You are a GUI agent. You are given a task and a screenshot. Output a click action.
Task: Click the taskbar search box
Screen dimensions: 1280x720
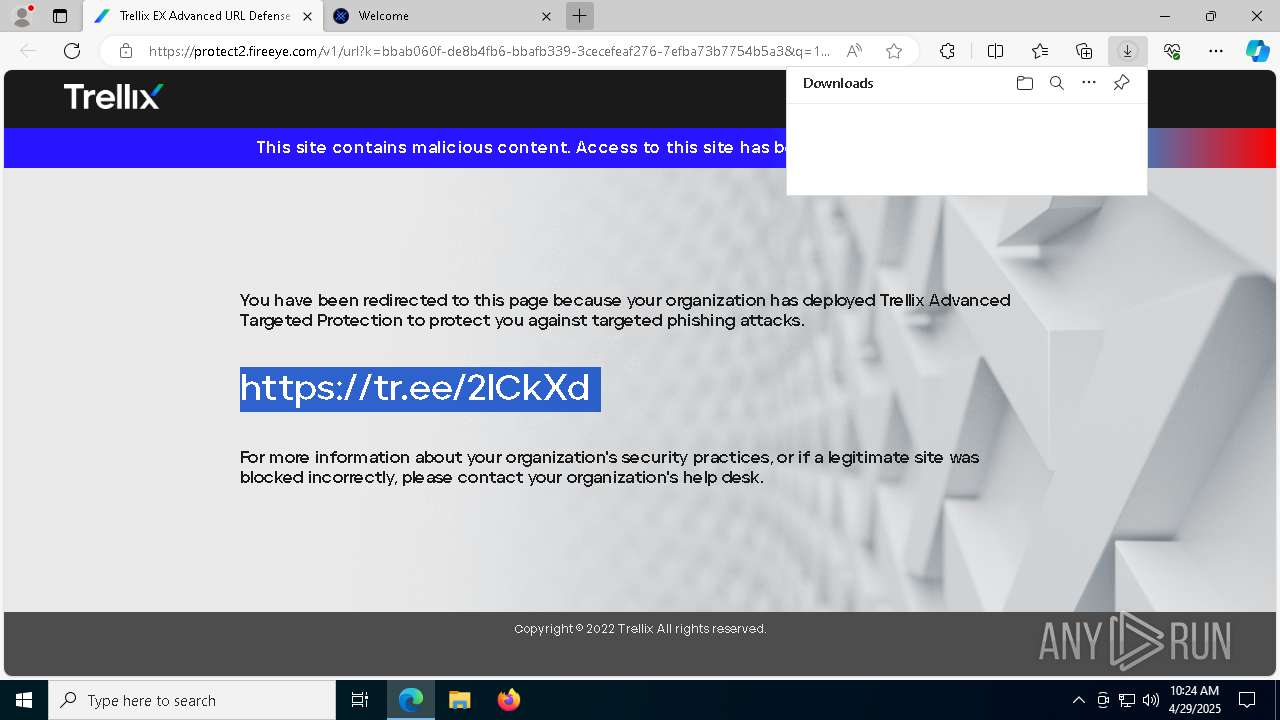(192, 700)
